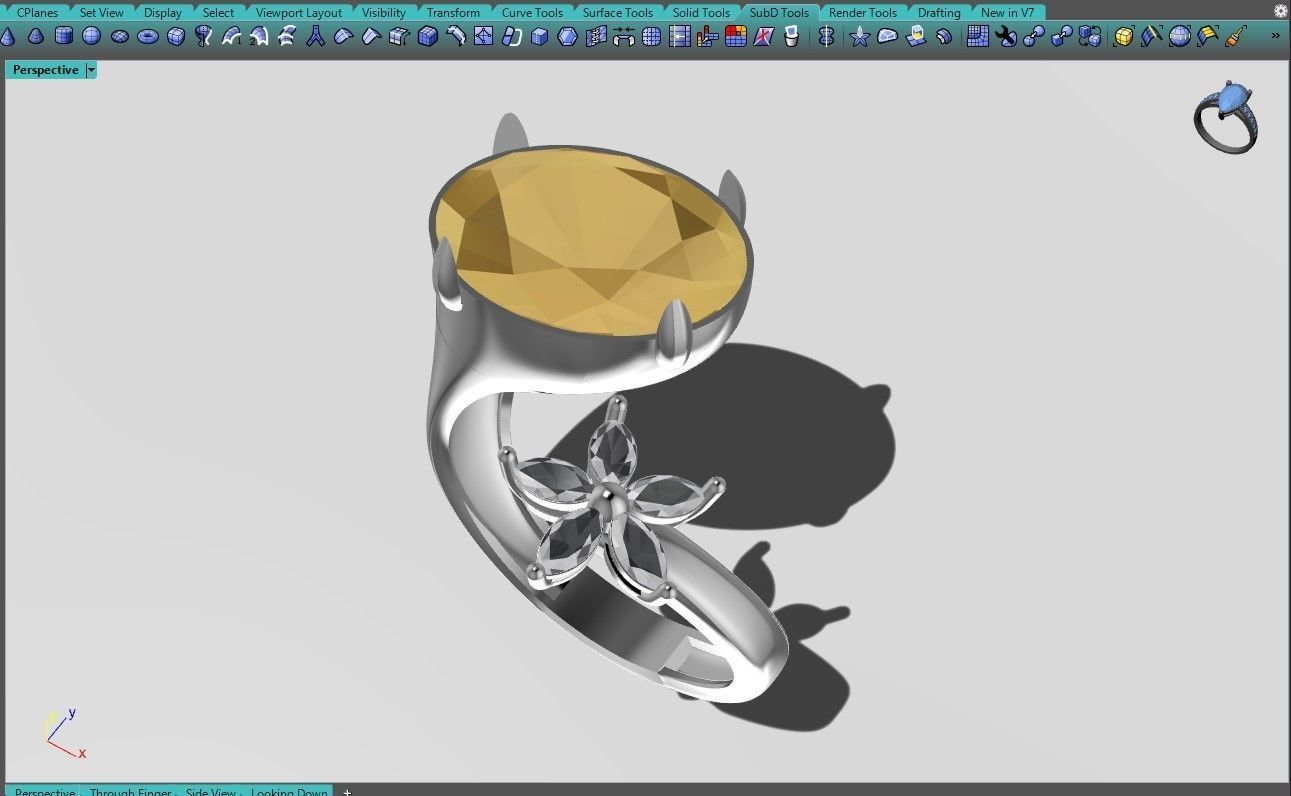Open the Set View toolbar tab
The height and width of the screenshot is (796, 1291).
(x=101, y=13)
